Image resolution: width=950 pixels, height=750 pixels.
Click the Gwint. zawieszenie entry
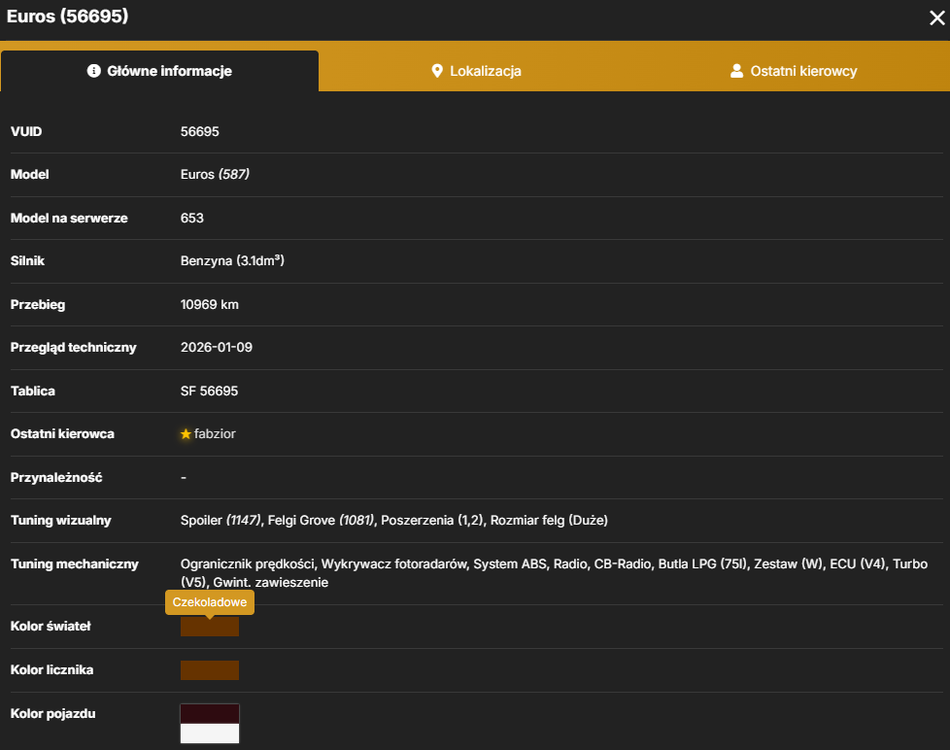(271, 583)
